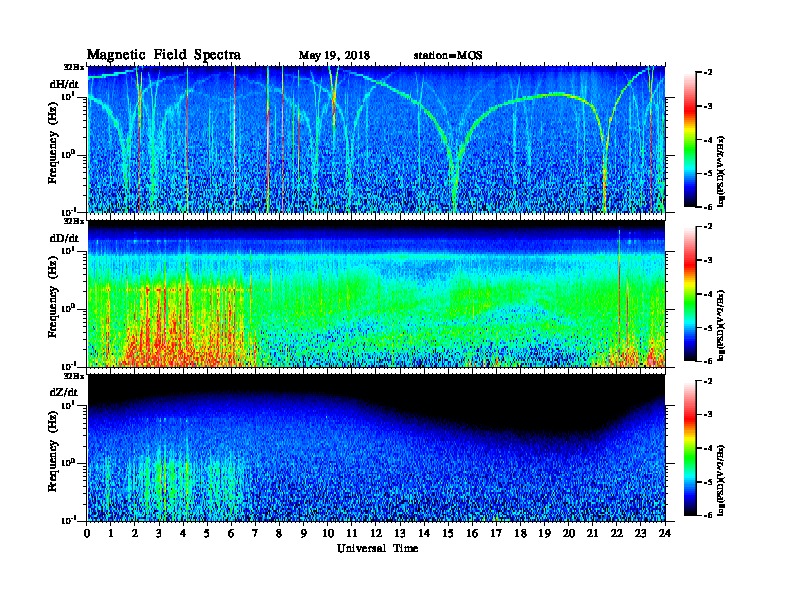Click the 'log(PSD)' label beside dZ/dt color bar
Screen dimensions: 792x612
point(721,480)
